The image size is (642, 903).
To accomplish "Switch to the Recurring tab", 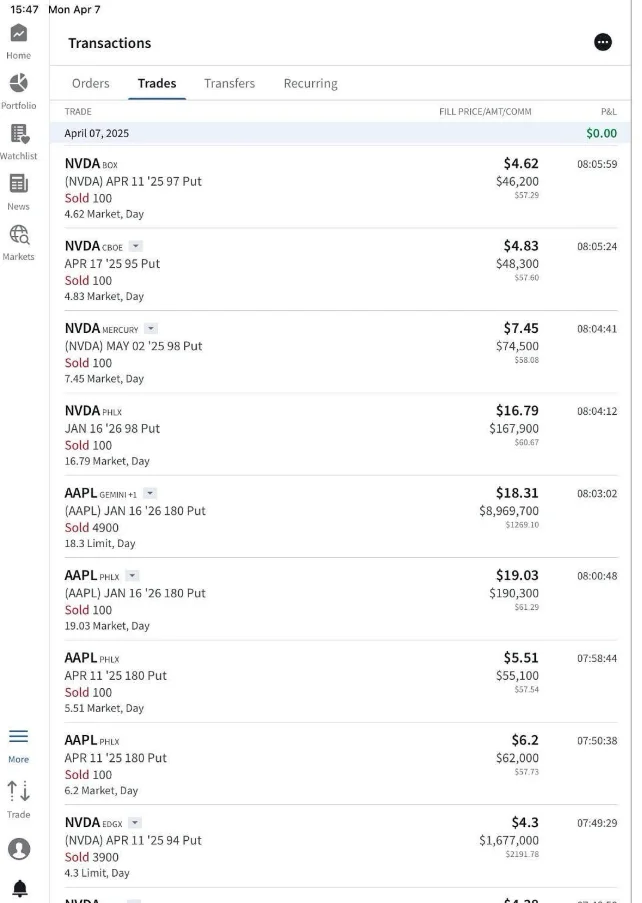I will click(x=310, y=84).
